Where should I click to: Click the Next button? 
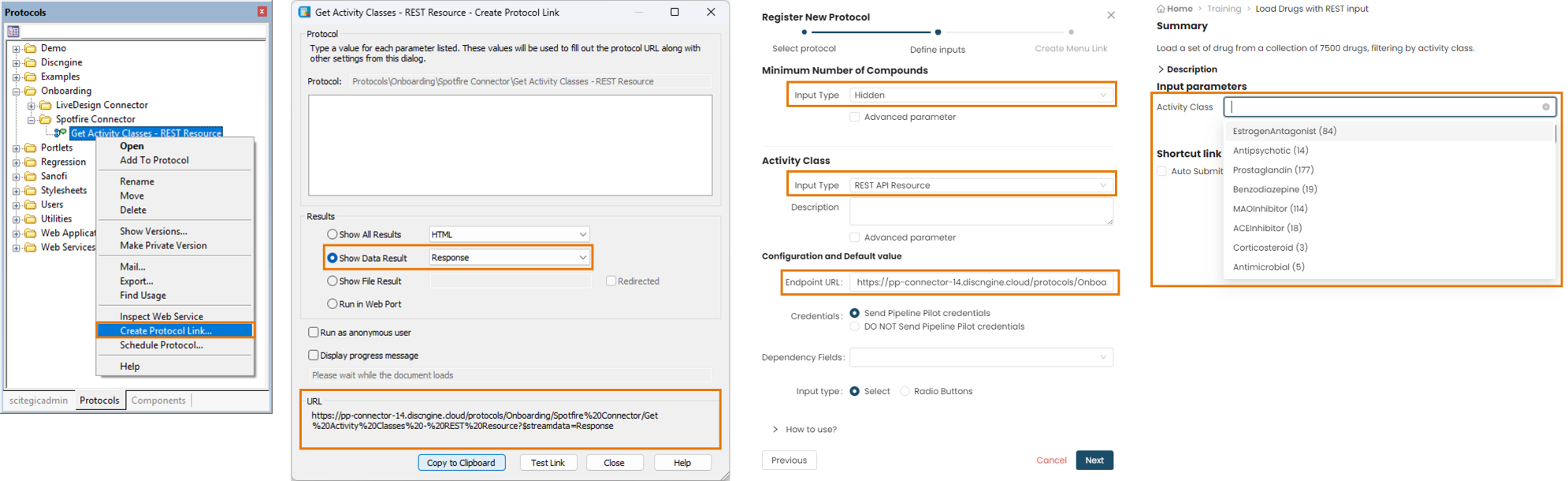pos(1094,460)
